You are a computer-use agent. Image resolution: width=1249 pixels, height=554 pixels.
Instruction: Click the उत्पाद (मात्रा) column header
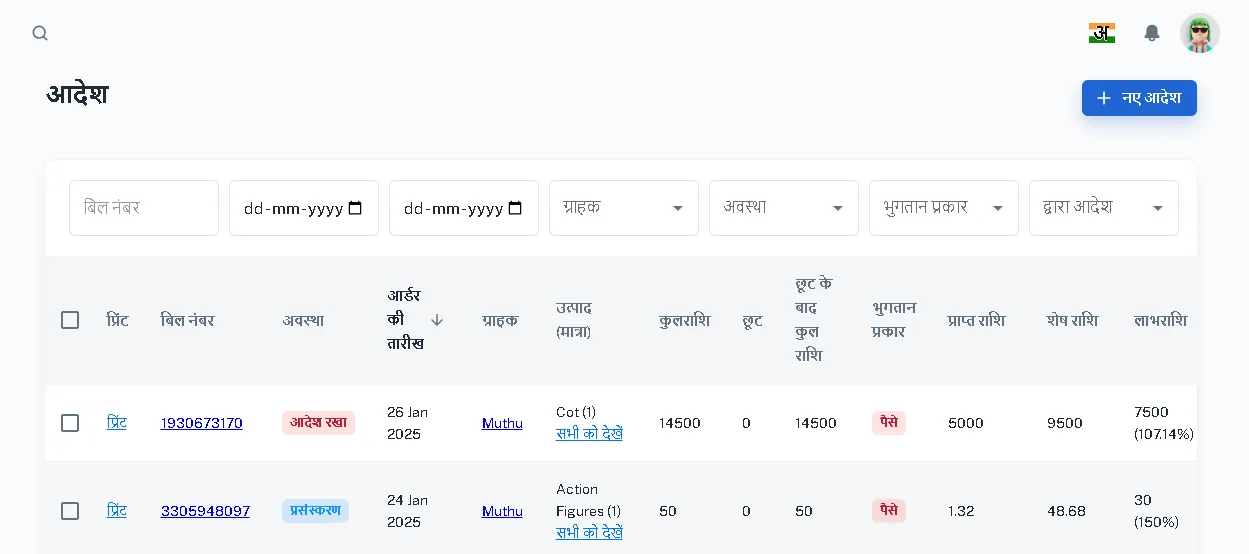coord(574,320)
